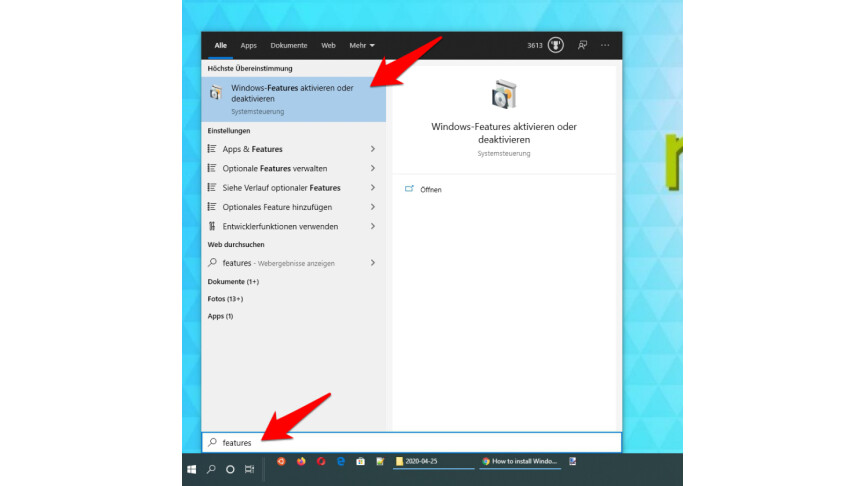Open Task View from the taskbar
This screenshot has height=486, width=864.
click(249, 468)
